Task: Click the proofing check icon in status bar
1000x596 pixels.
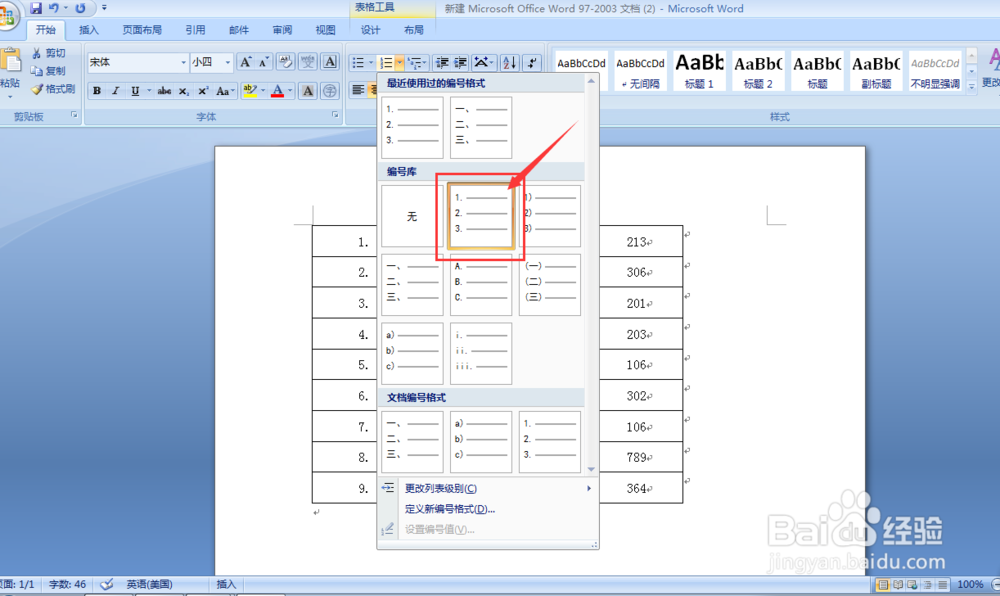Action: (107, 584)
